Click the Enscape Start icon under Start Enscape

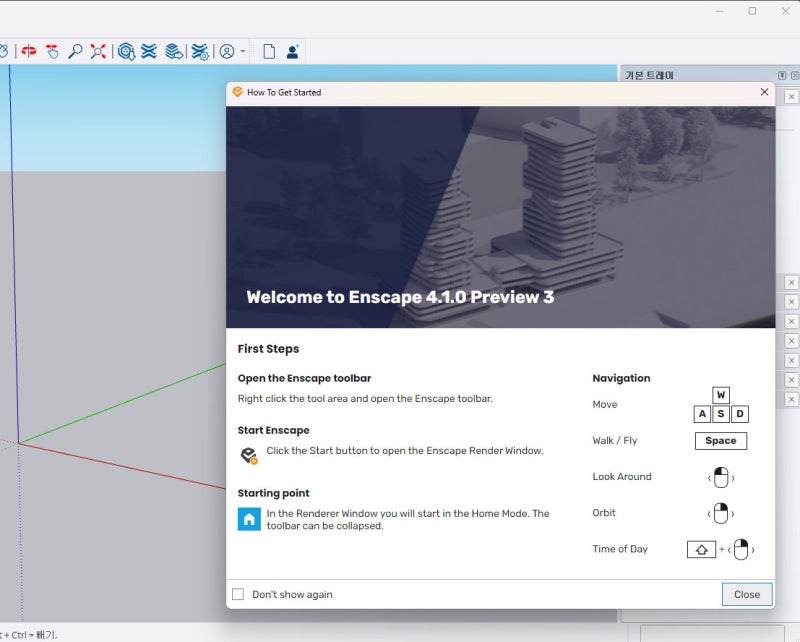[x=249, y=455]
